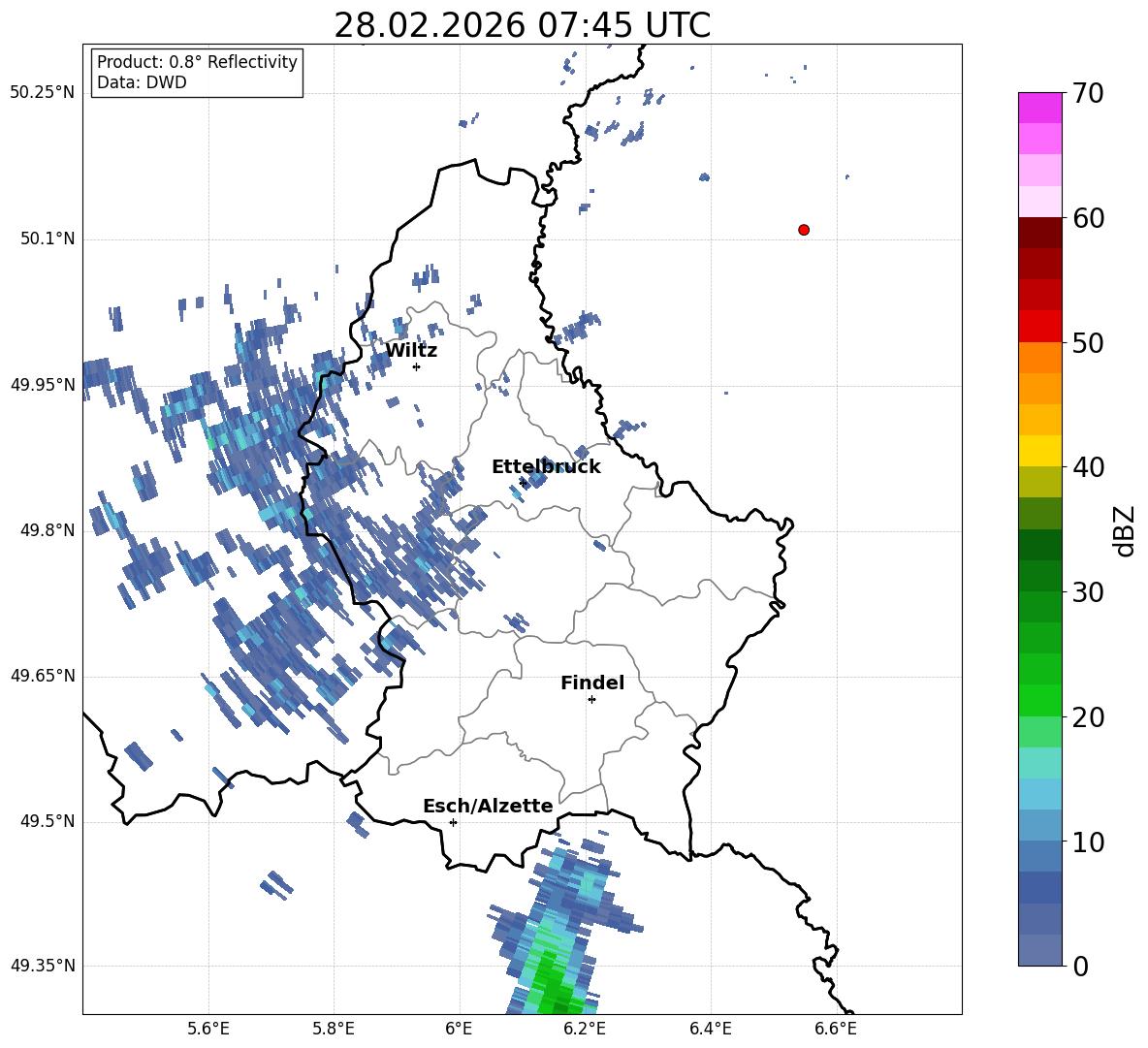The width and height of the screenshot is (1148, 1048).
Task: Click the magenta top segment of the colorbar
Action: [1039, 108]
